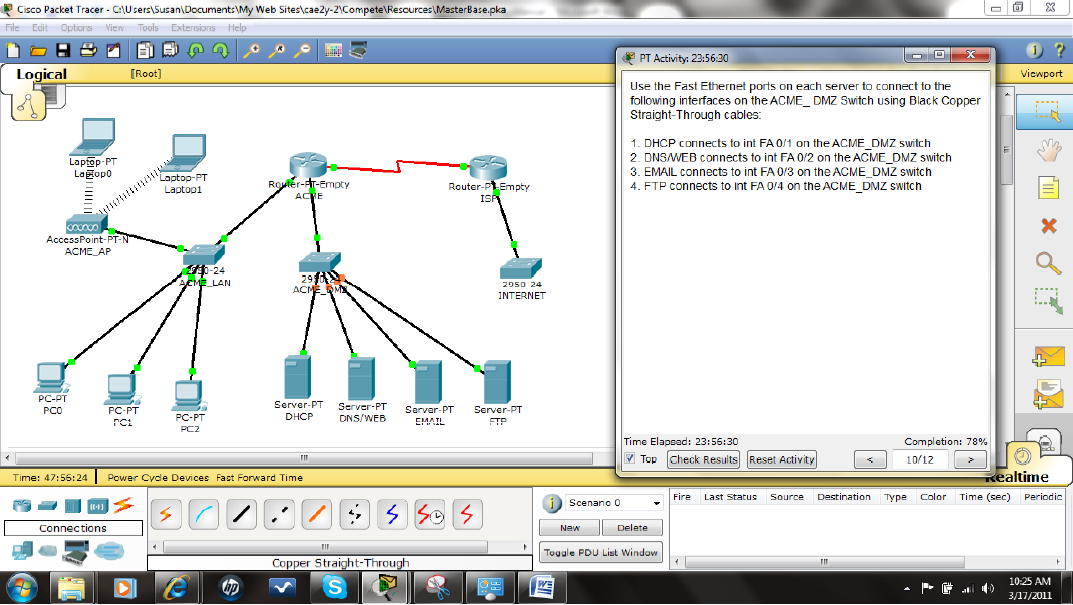The image size is (1073, 605).
Task: Select automatic connection type lightning icon
Action: point(166,515)
